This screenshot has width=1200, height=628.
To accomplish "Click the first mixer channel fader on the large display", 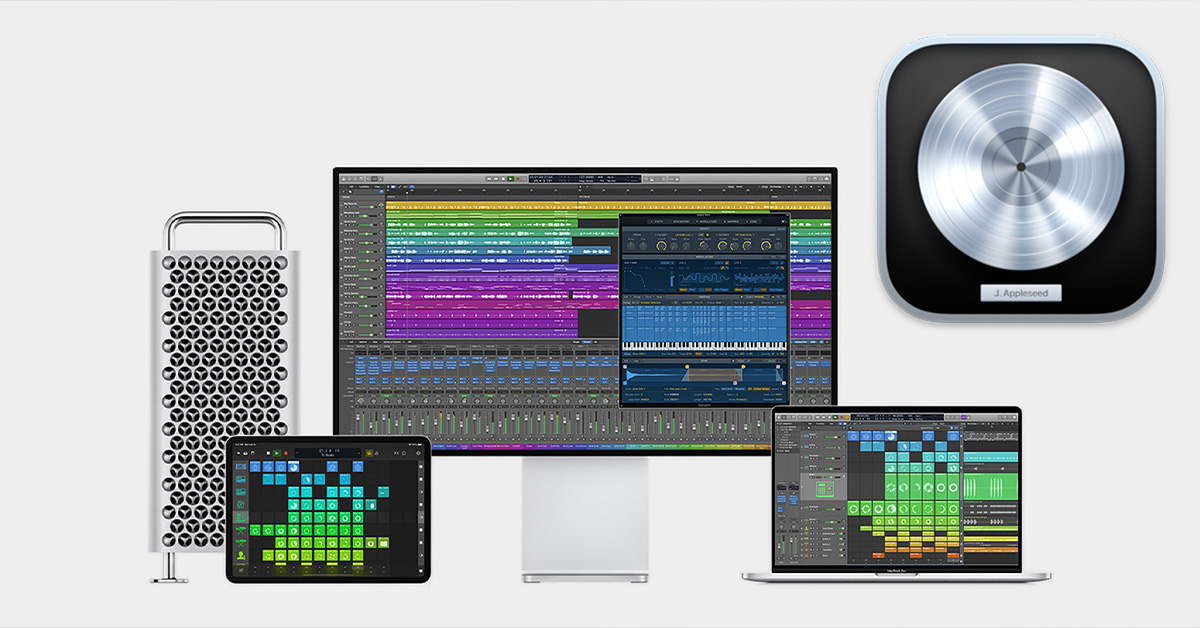I will pyautogui.click(x=358, y=417).
